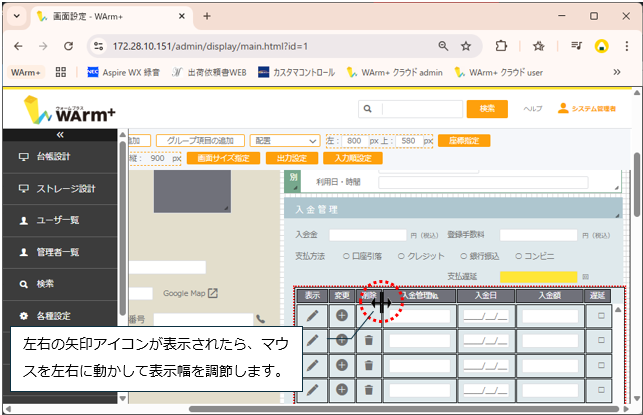Image resolution: width=643 pixels, height=415 pixels.
Task: Expand the browser tab search dropdown arrow
Action: pos(17,16)
